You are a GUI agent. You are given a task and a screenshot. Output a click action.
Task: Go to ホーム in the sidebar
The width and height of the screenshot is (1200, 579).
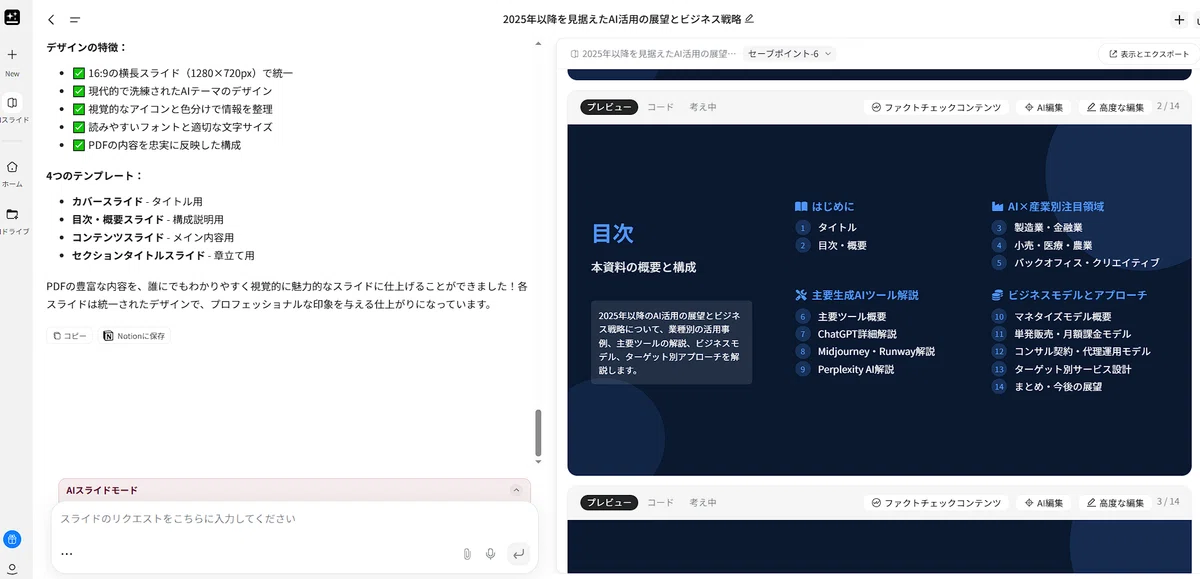point(12,167)
